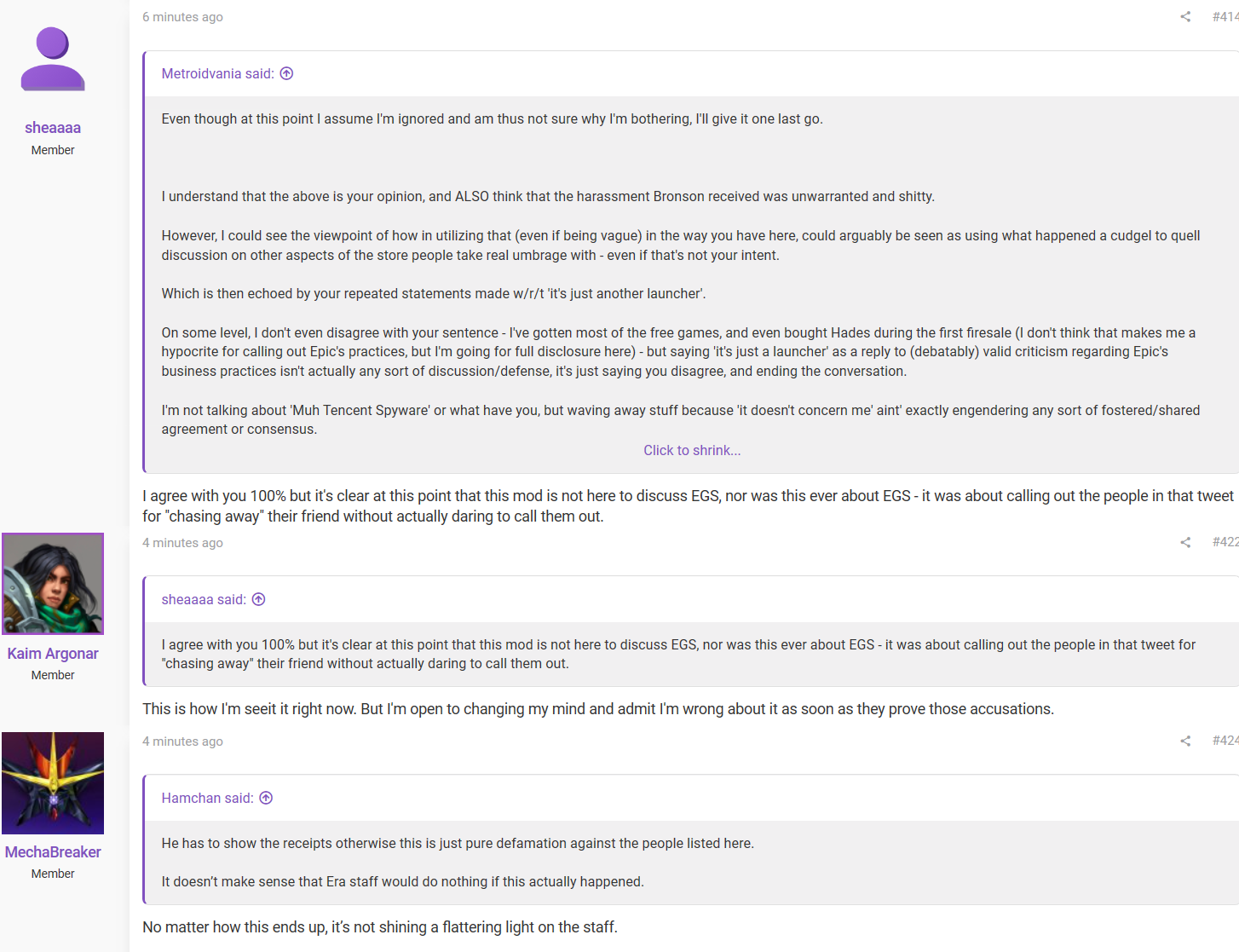This screenshot has width=1239, height=952.
Task: Open permalink for post number 422
Action: 1225,542
